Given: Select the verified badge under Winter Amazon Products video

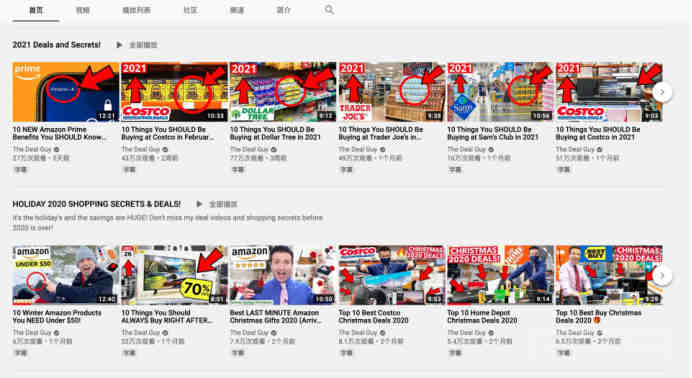Looking at the screenshot, I should [x=56, y=333].
